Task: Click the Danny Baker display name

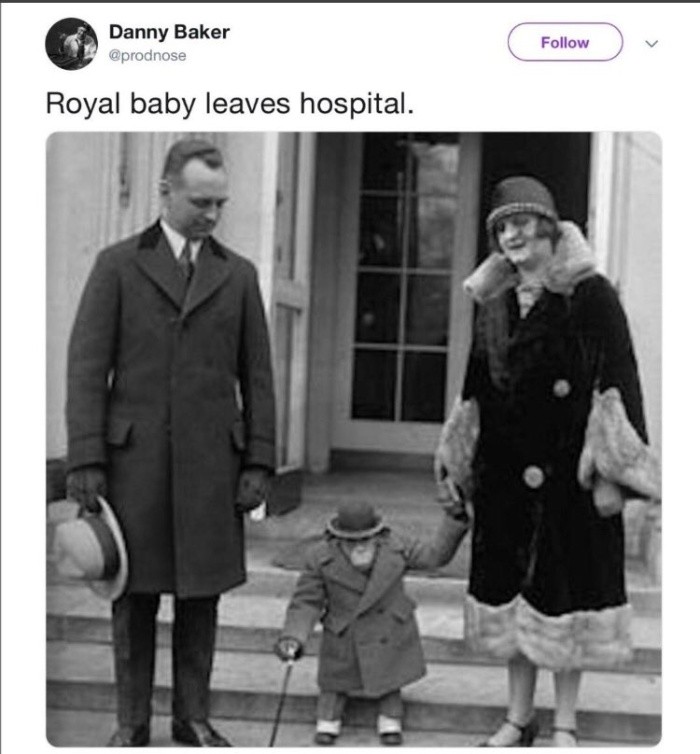Action: click(x=169, y=32)
